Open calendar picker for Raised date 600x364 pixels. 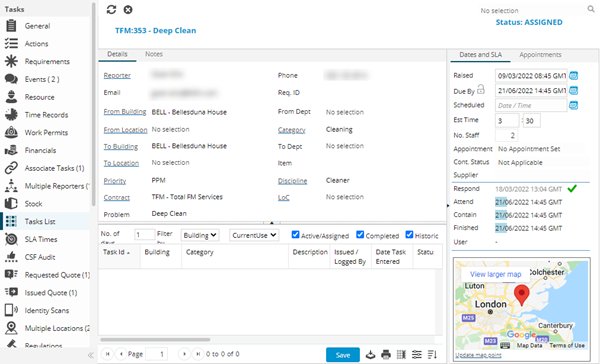coord(573,75)
